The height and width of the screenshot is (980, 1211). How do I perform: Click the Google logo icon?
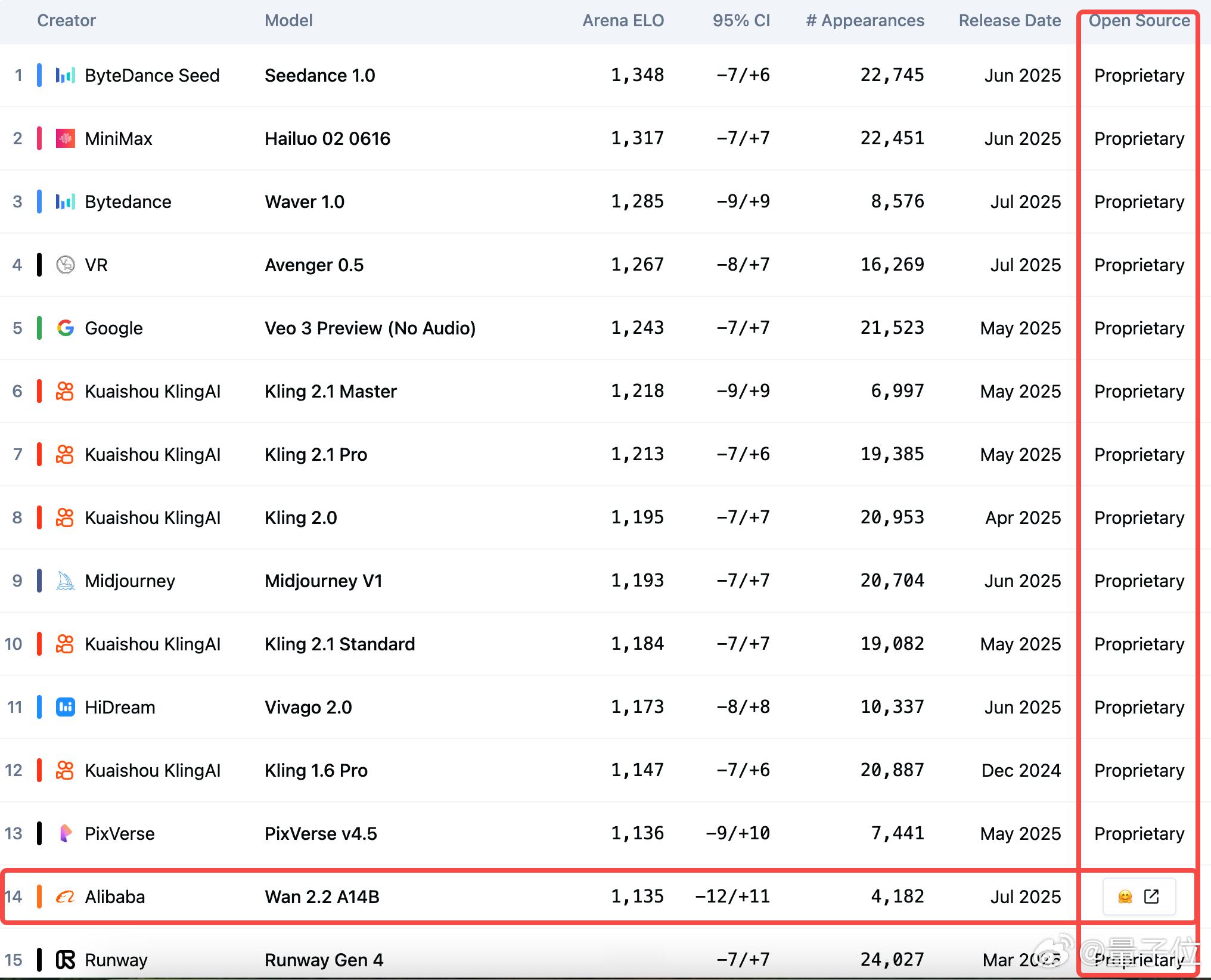(65, 328)
